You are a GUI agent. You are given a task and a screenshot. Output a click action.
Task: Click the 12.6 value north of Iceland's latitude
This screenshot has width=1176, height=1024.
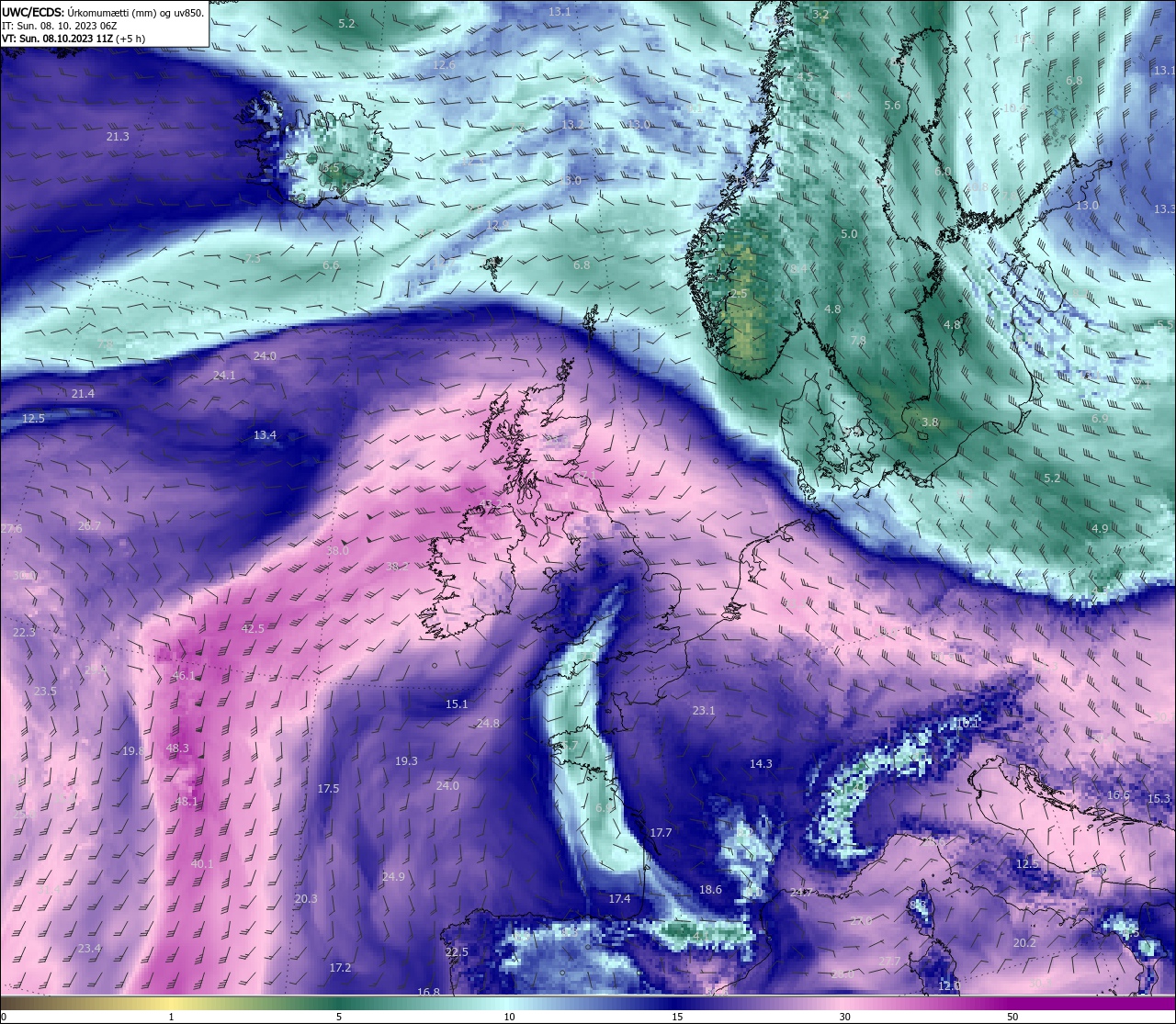[444, 65]
